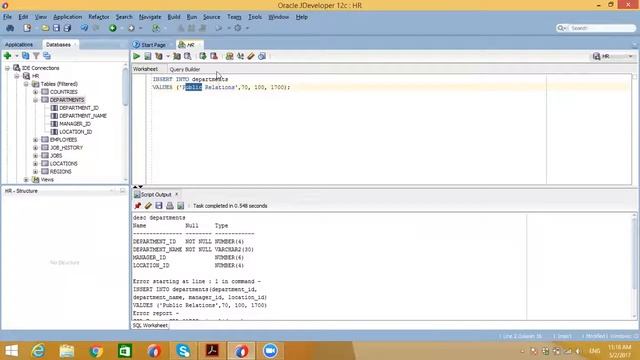
Task: Click the green Back navigation arrow
Action: click(x=113, y=28)
